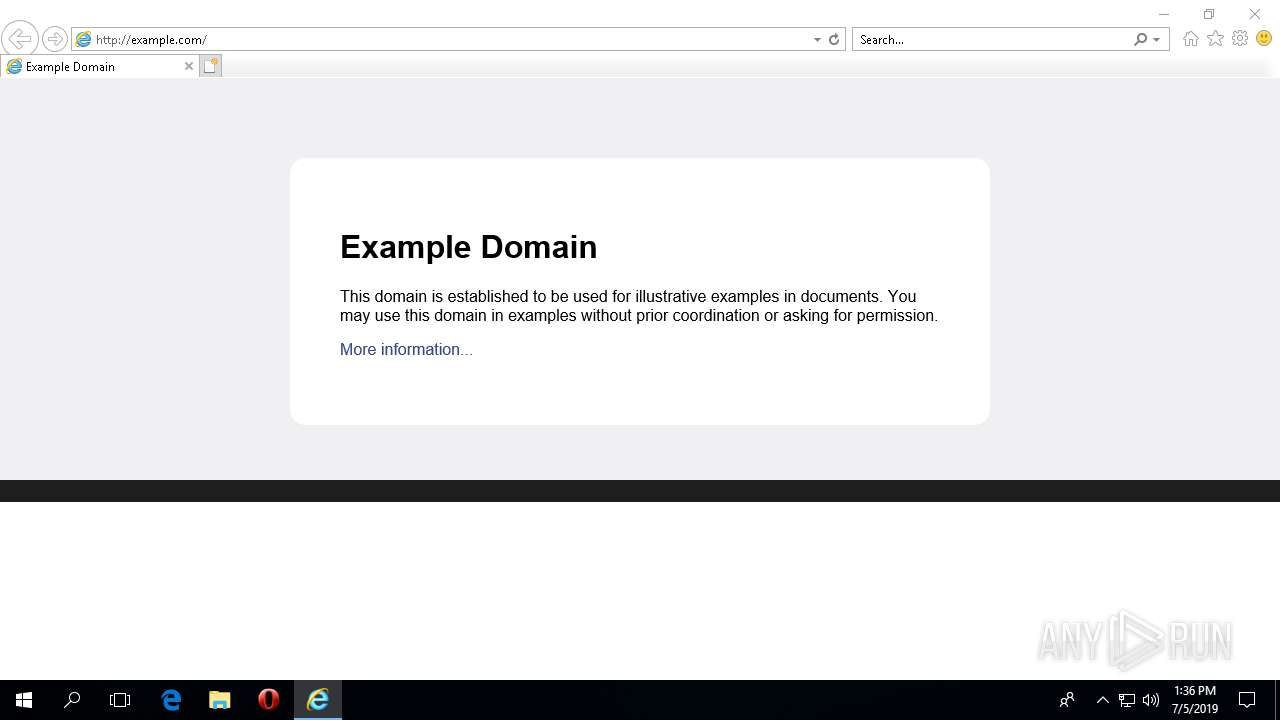The image size is (1280, 720).
Task: Select the Example Domain tab
Action: point(99,66)
